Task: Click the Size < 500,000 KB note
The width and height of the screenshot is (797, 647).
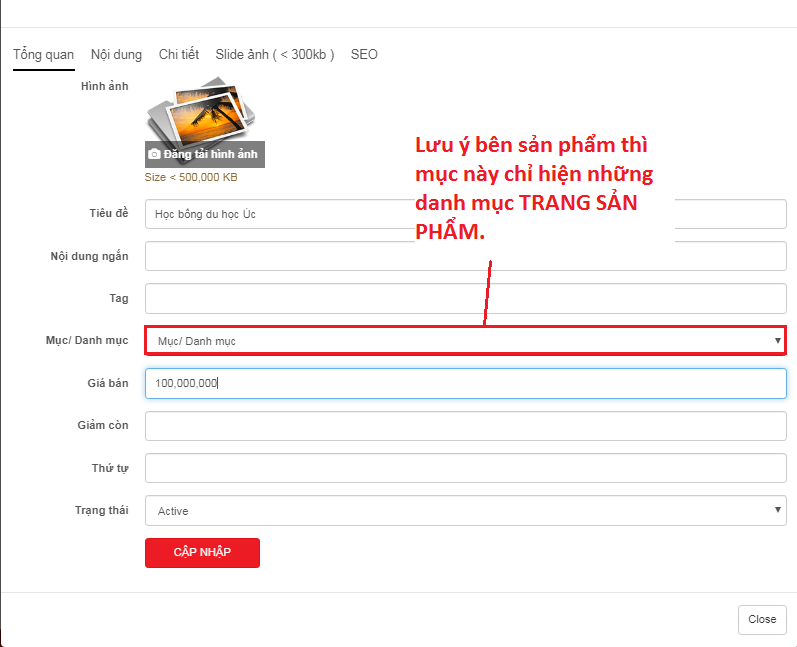Action: (x=191, y=178)
